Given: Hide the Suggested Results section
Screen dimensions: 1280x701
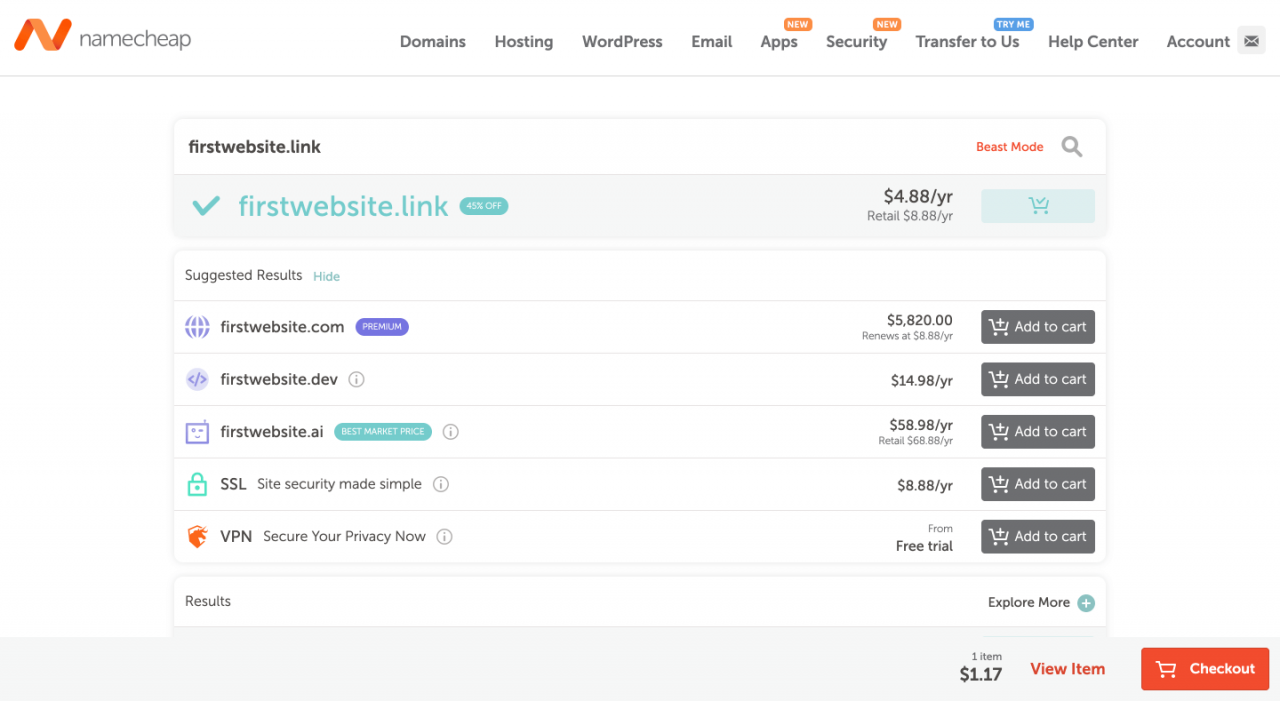Looking at the screenshot, I should (326, 276).
